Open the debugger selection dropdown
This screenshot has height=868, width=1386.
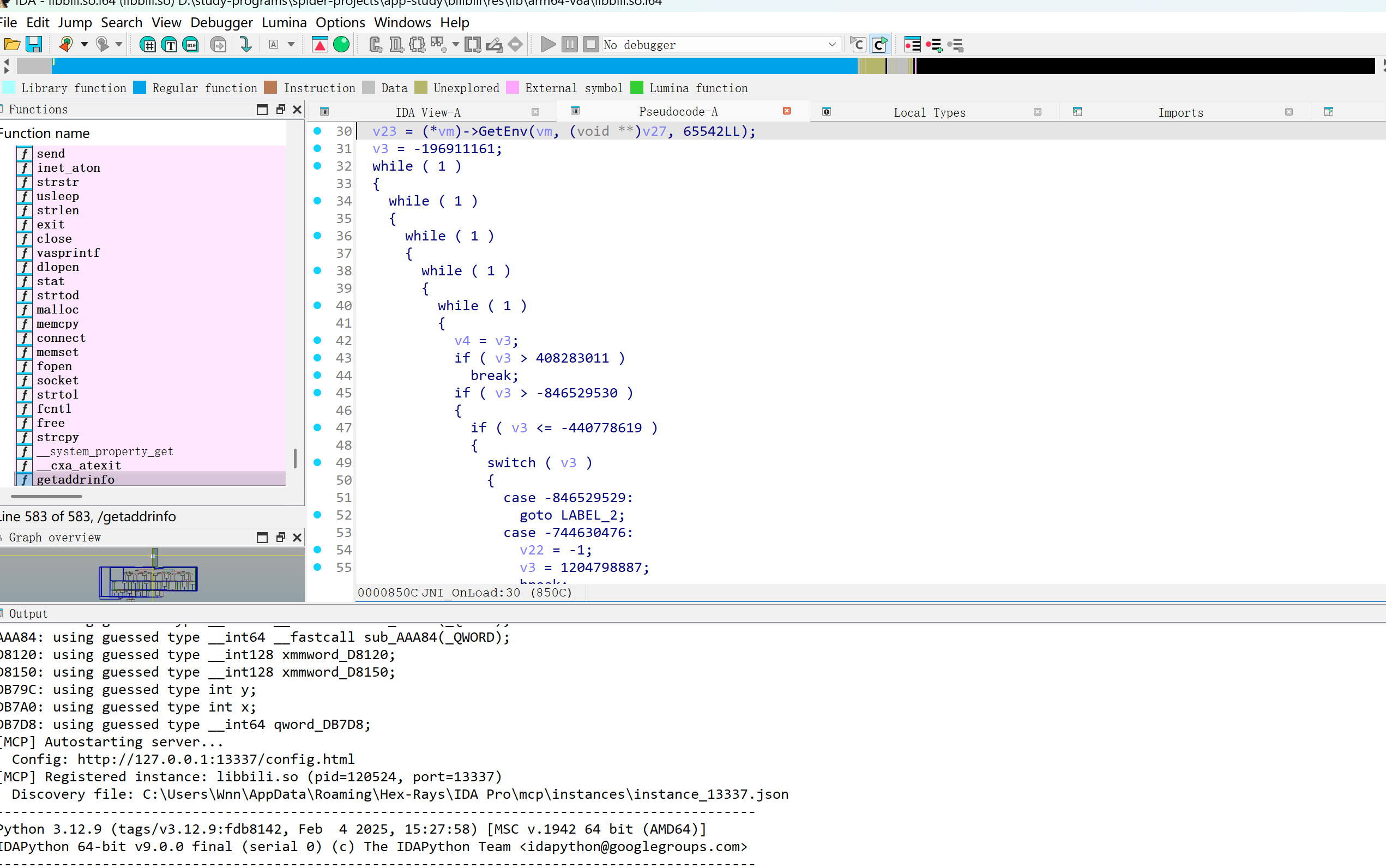pyautogui.click(x=831, y=44)
